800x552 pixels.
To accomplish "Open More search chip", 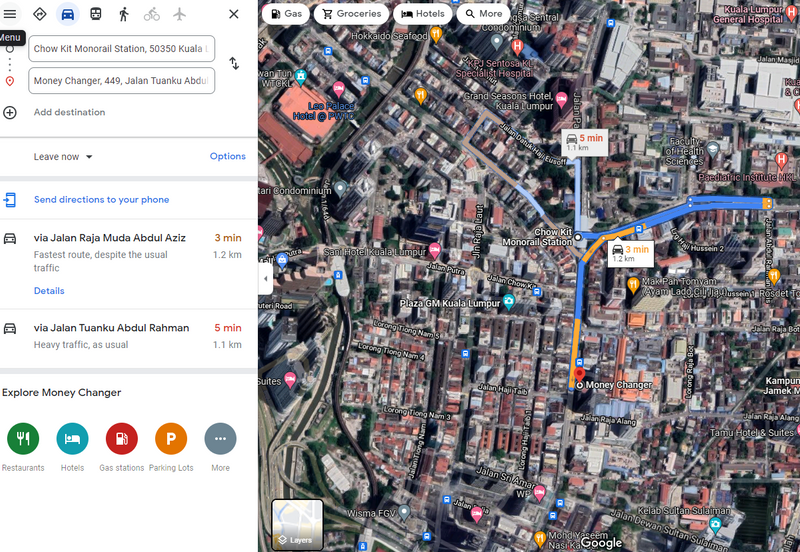I will (484, 14).
